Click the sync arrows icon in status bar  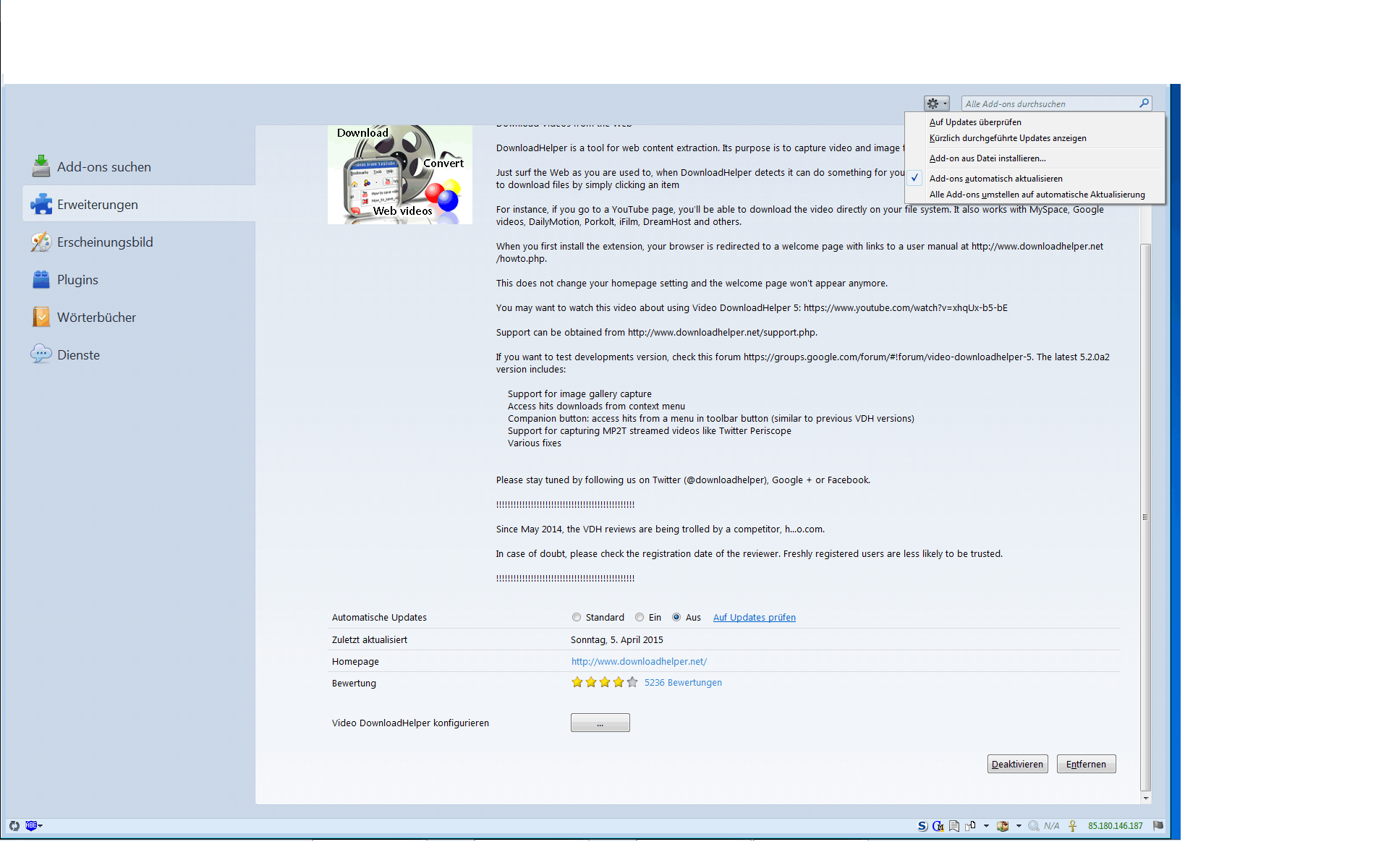point(14,825)
